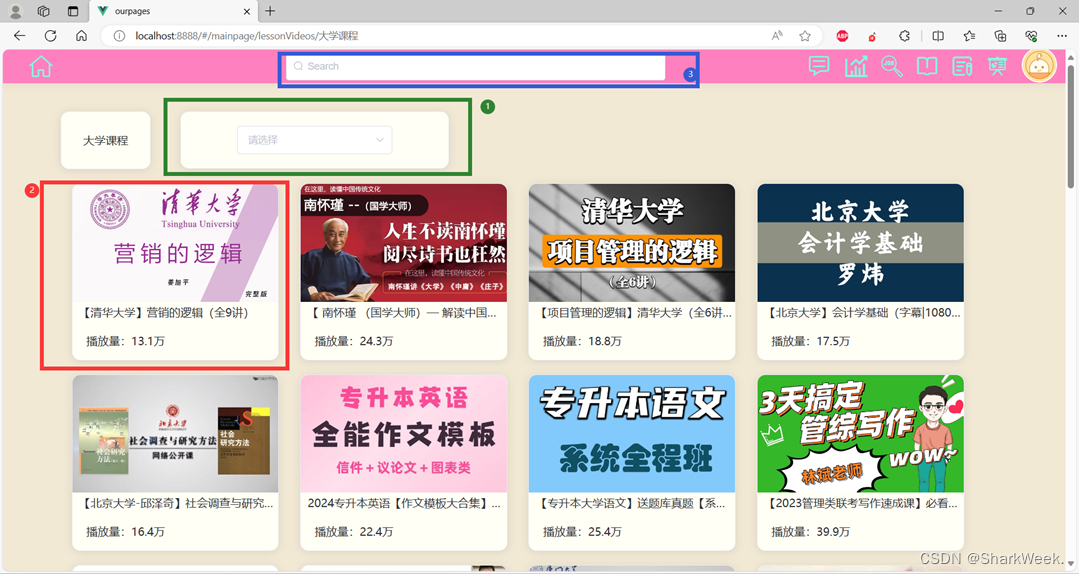
Task: Refresh the page with the reload icon
Action: pos(50,36)
